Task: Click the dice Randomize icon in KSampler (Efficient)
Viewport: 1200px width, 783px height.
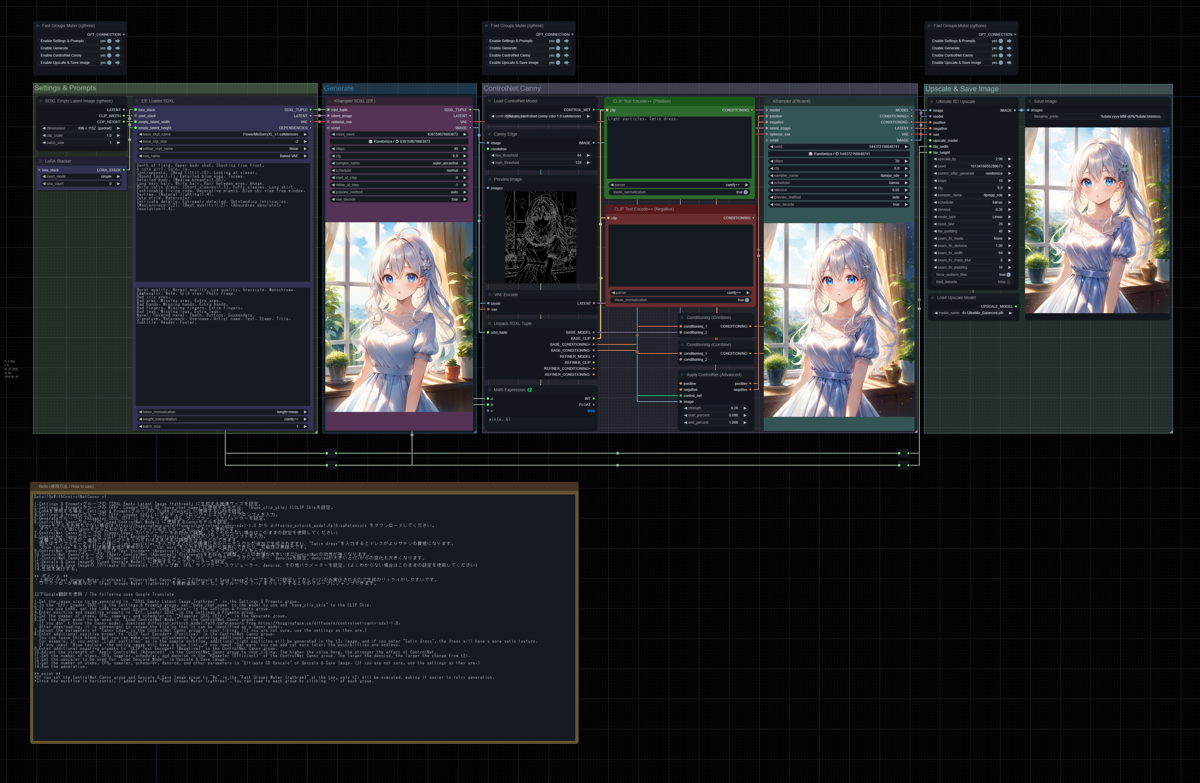Action: (x=810, y=154)
